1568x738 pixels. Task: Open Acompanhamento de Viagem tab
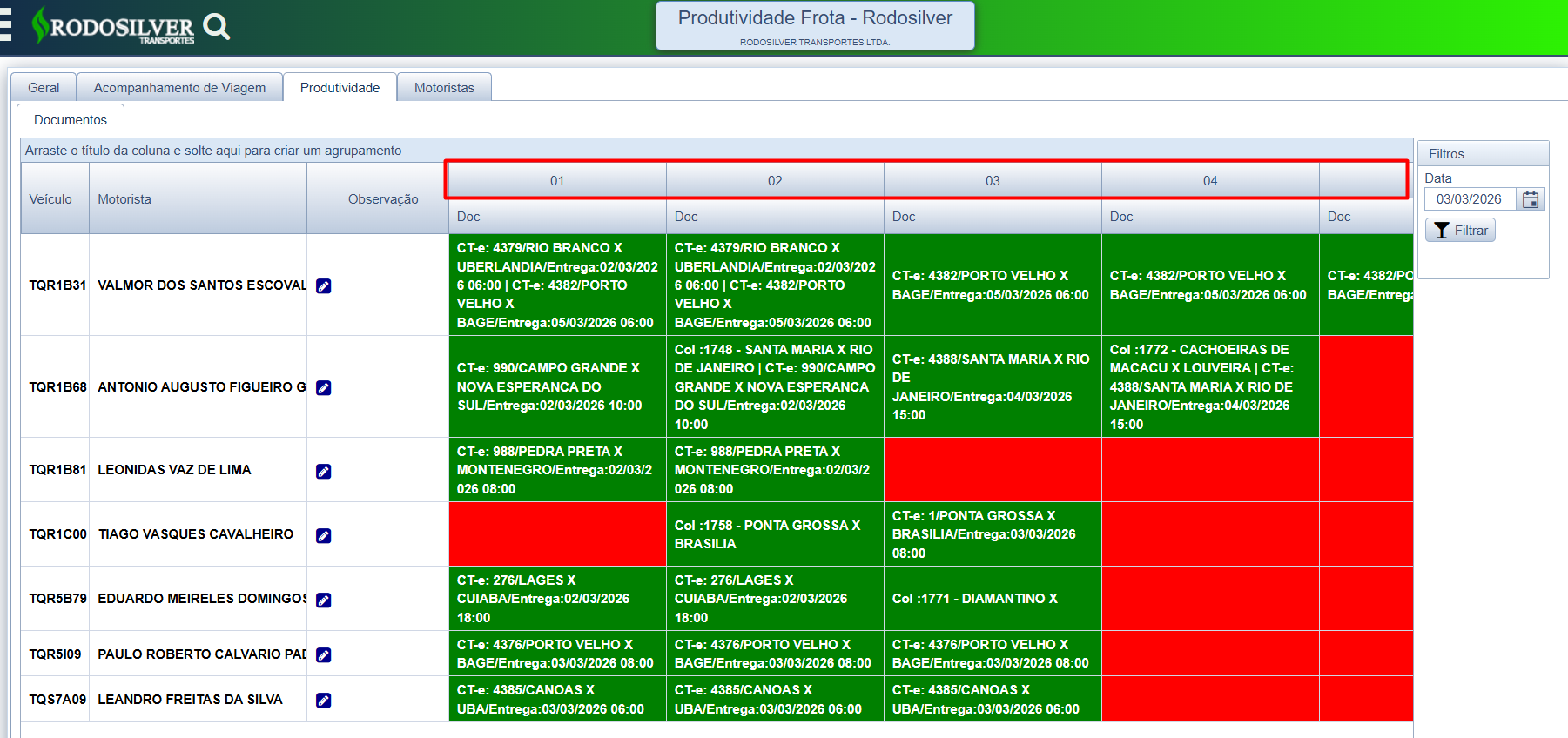(179, 88)
